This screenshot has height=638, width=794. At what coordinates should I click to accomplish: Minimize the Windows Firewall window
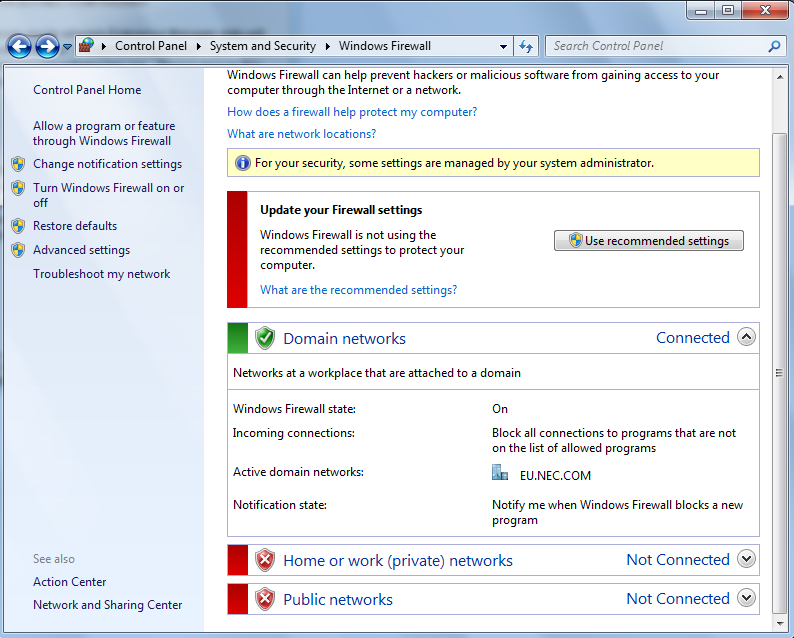click(701, 11)
